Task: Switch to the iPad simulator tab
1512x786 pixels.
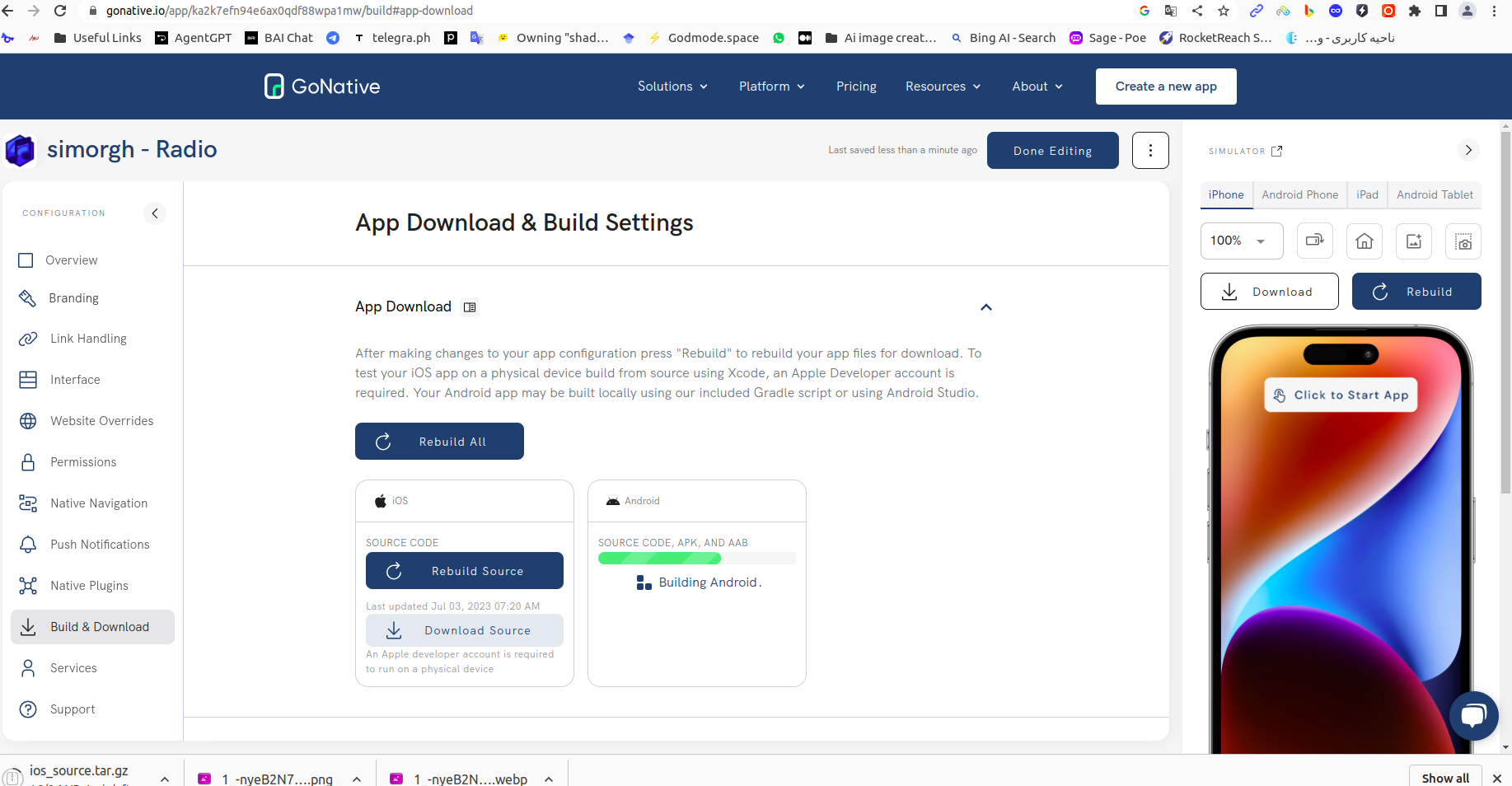Action: coord(1368,195)
